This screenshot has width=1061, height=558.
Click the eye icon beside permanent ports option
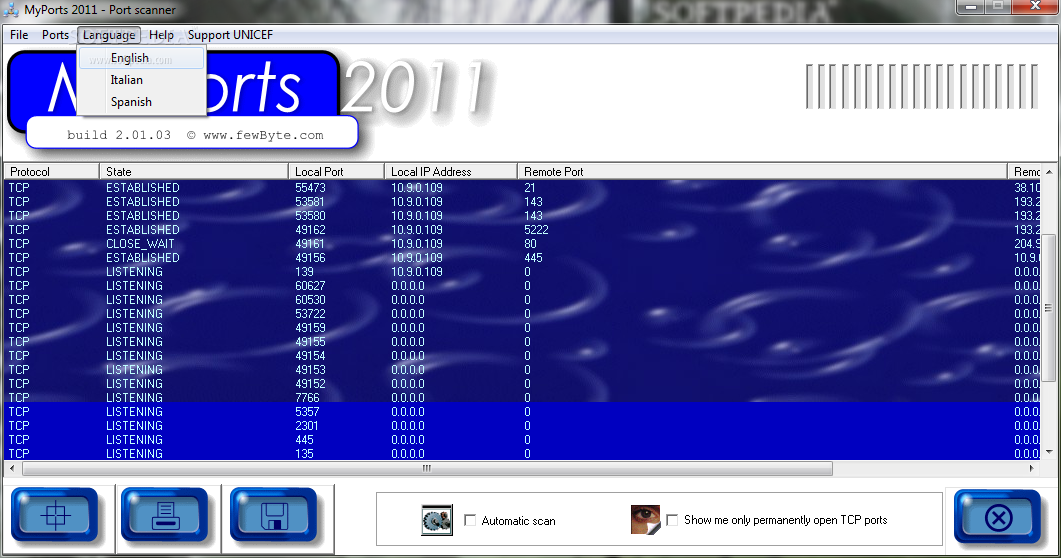646,519
